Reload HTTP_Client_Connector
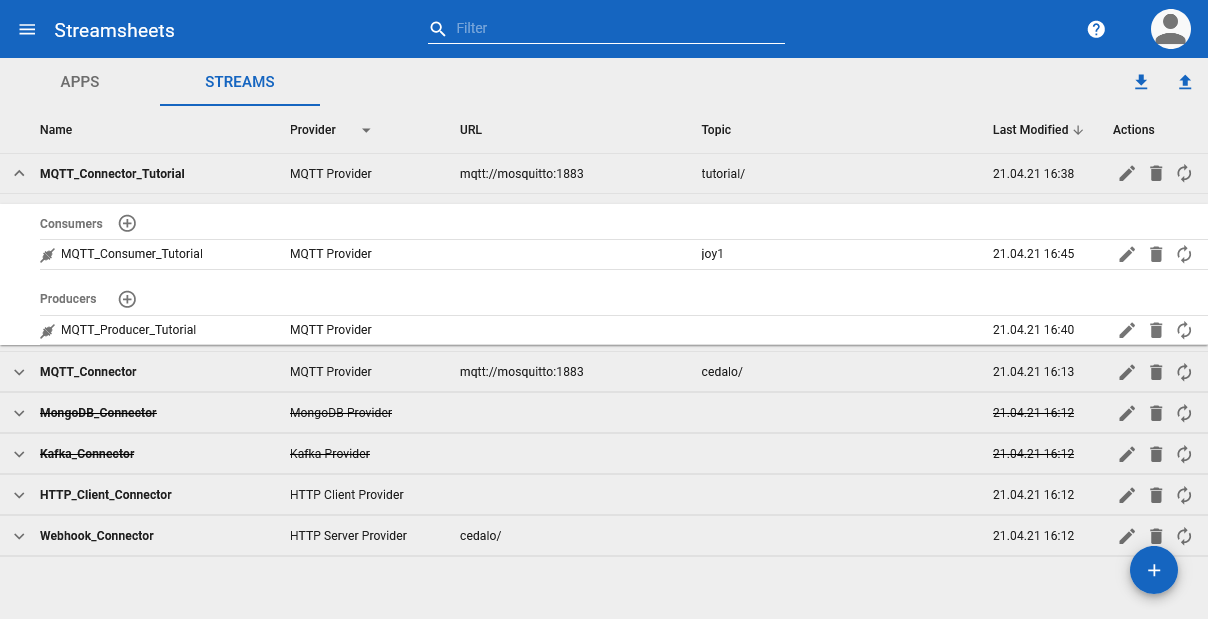 [1184, 495]
